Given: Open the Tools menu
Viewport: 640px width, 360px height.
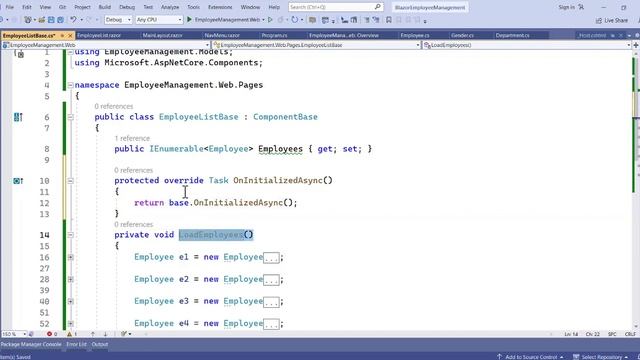Looking at the screenshot, I should point(193,7).
